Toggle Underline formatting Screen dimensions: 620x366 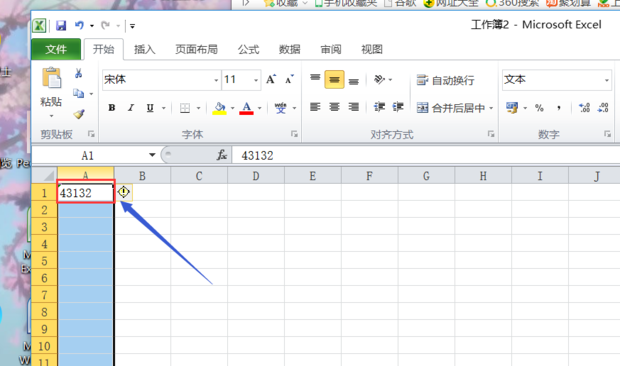pos(150,108)
